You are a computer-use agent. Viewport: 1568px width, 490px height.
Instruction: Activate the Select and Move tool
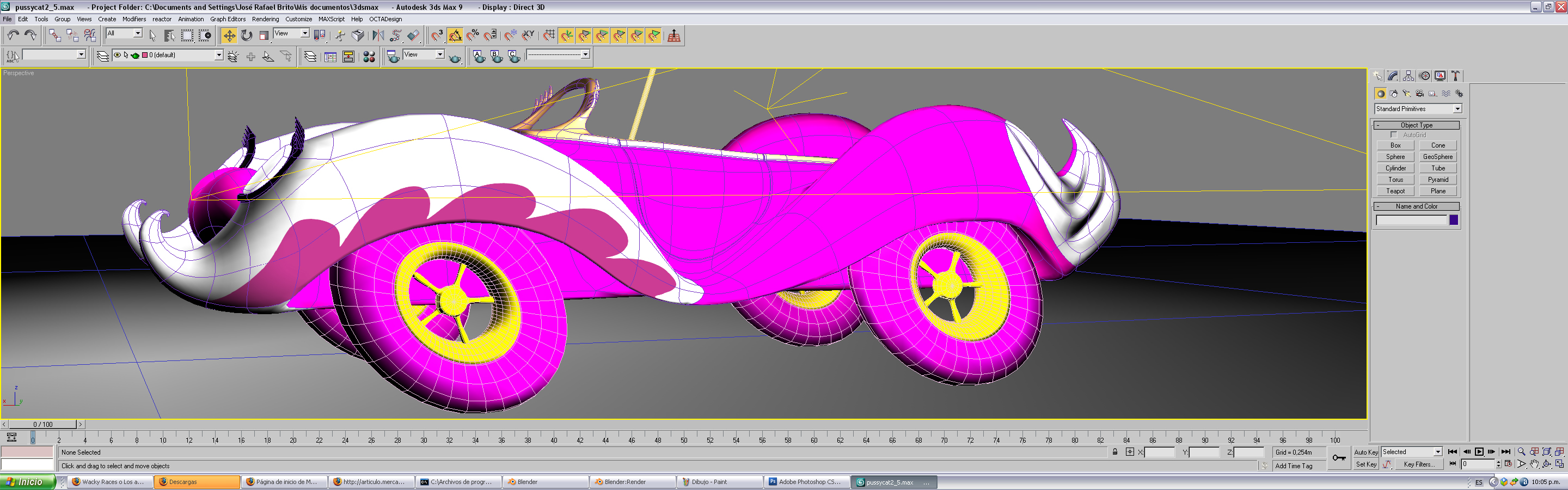click(x=229, y=35)
